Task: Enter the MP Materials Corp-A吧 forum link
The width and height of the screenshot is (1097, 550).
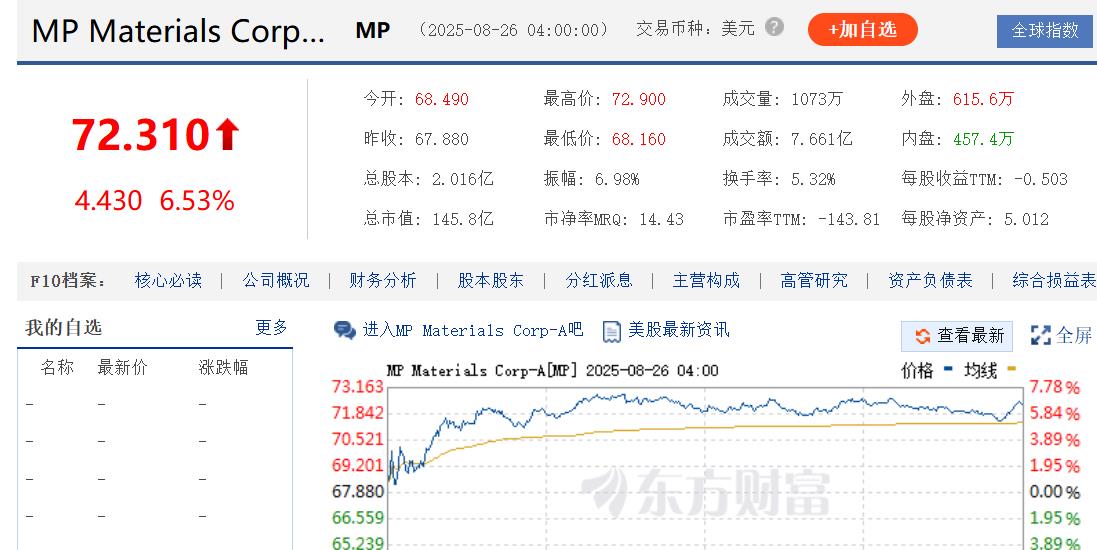Action: coord(472,330)
